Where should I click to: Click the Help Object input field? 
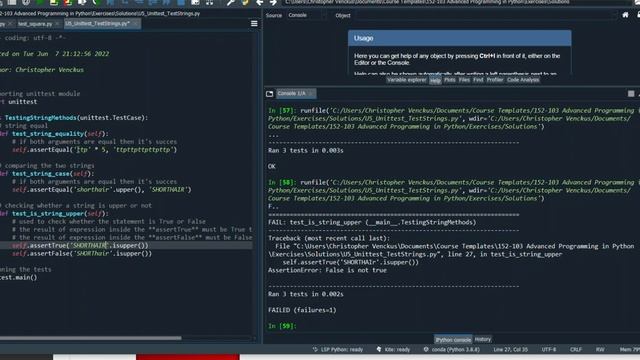486,16
